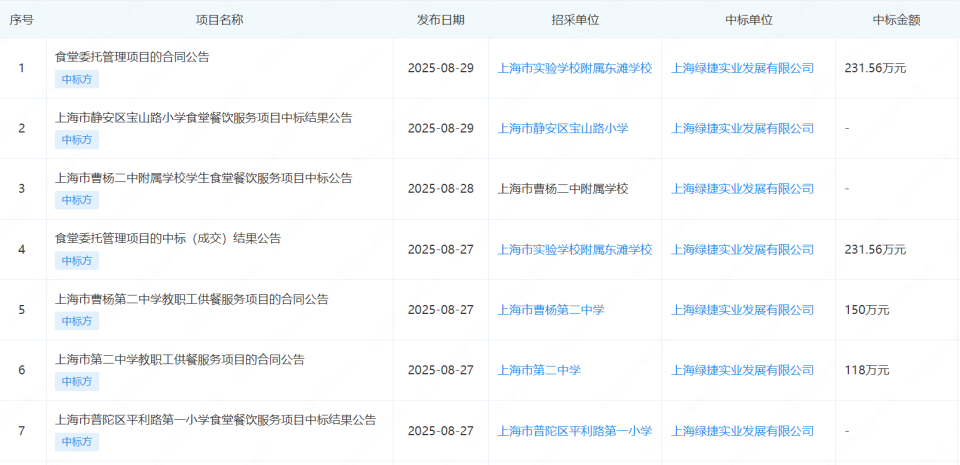Click the 中标单位 column header
The height and width of the screenshot is (465, 960).
coord(749,20)
